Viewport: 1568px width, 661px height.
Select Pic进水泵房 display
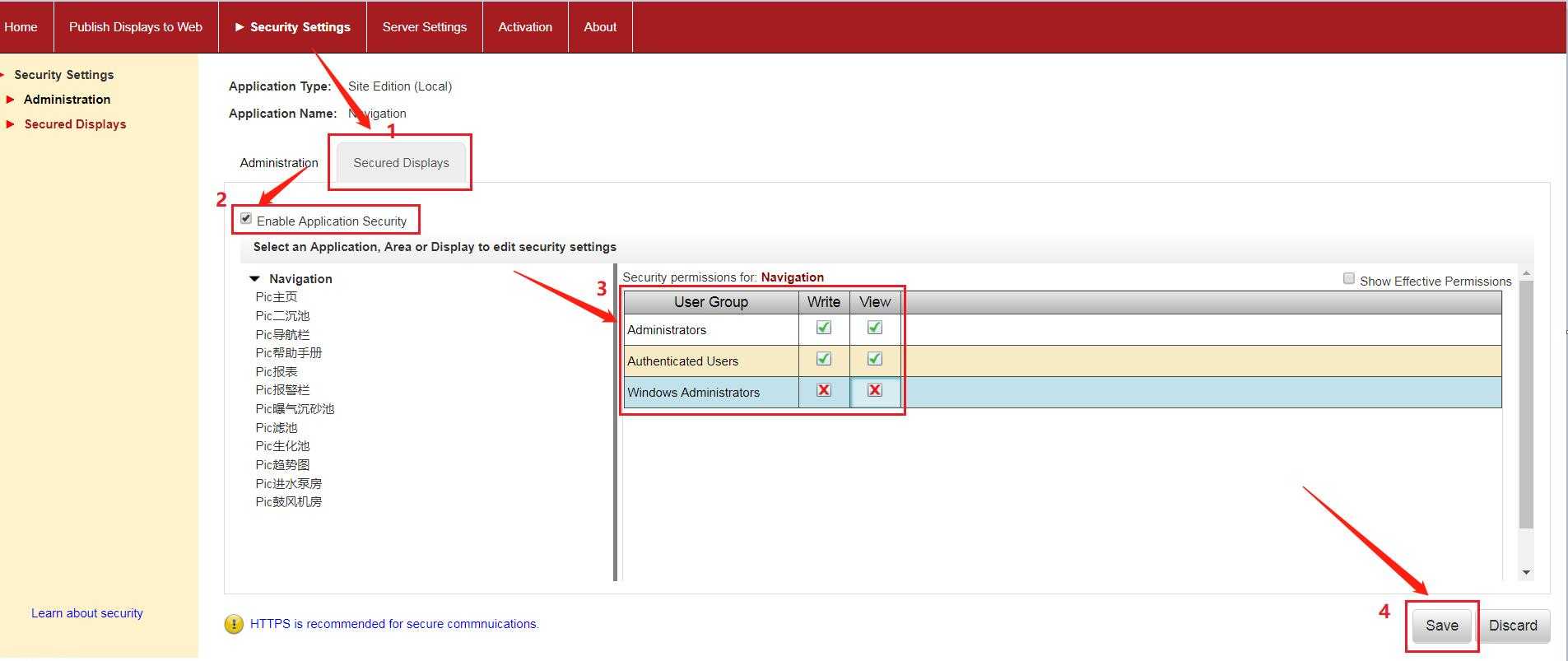click(289, 484)
